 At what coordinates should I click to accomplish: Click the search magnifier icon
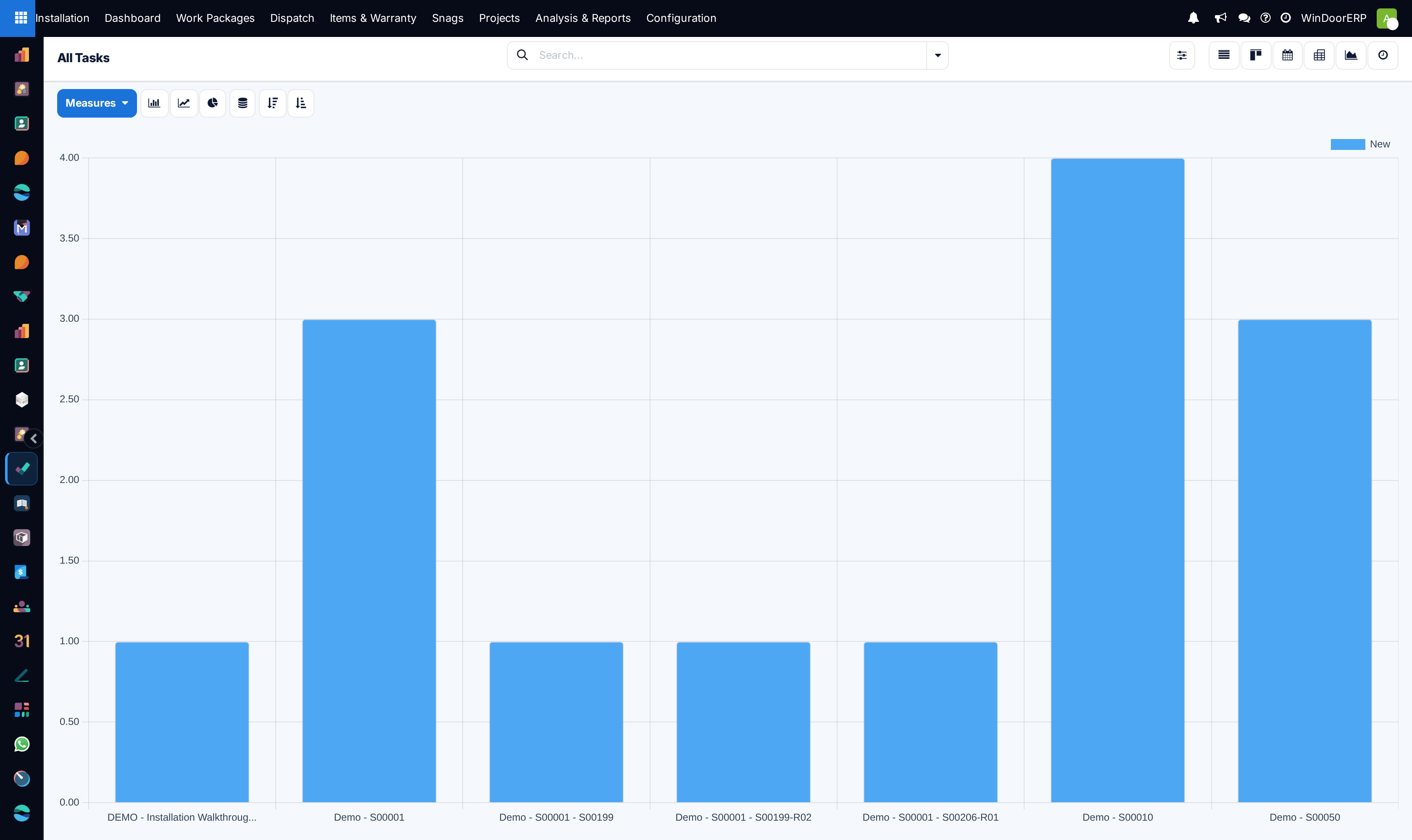(522, 55)
